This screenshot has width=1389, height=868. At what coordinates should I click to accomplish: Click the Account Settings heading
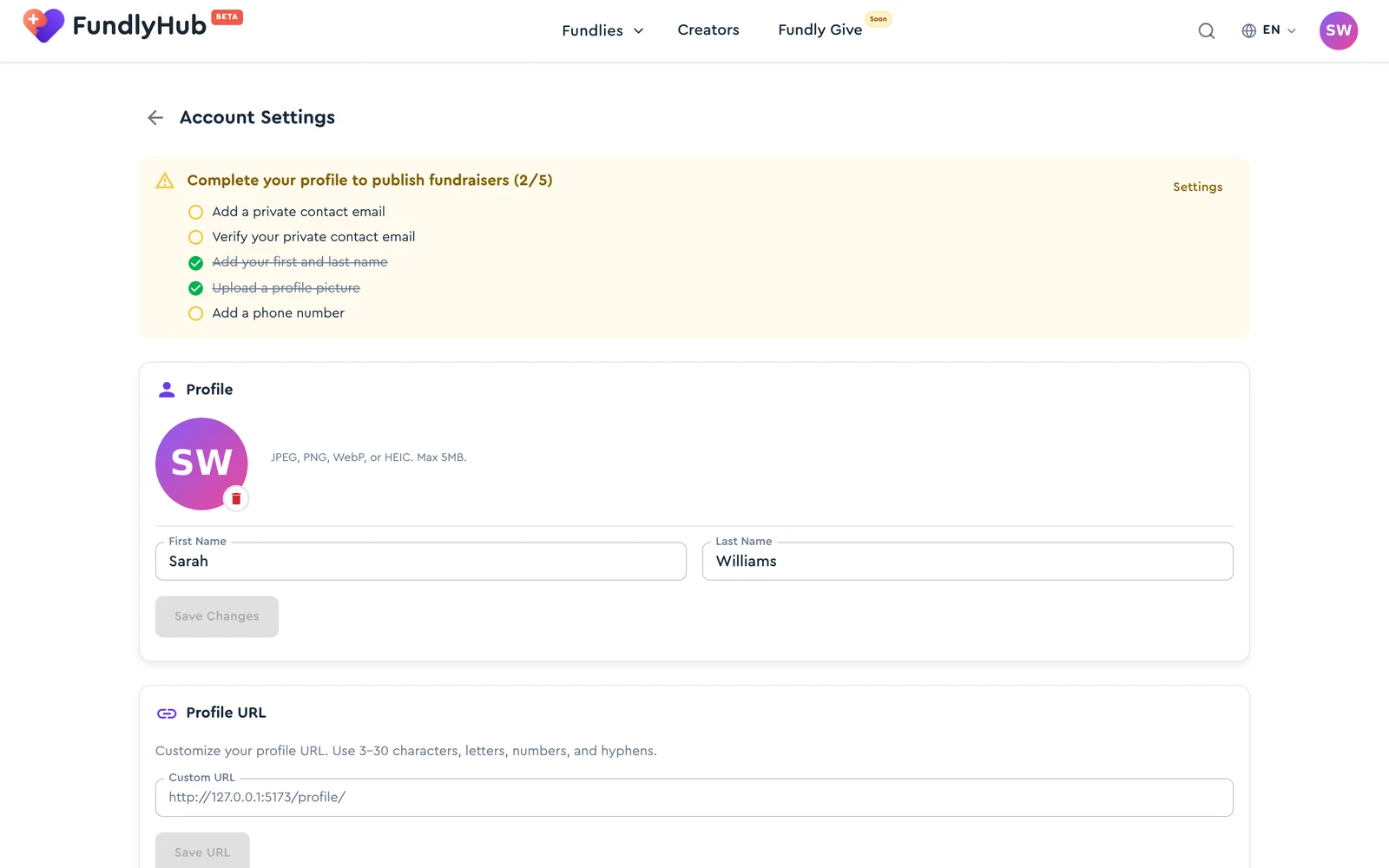click(257, 117)
